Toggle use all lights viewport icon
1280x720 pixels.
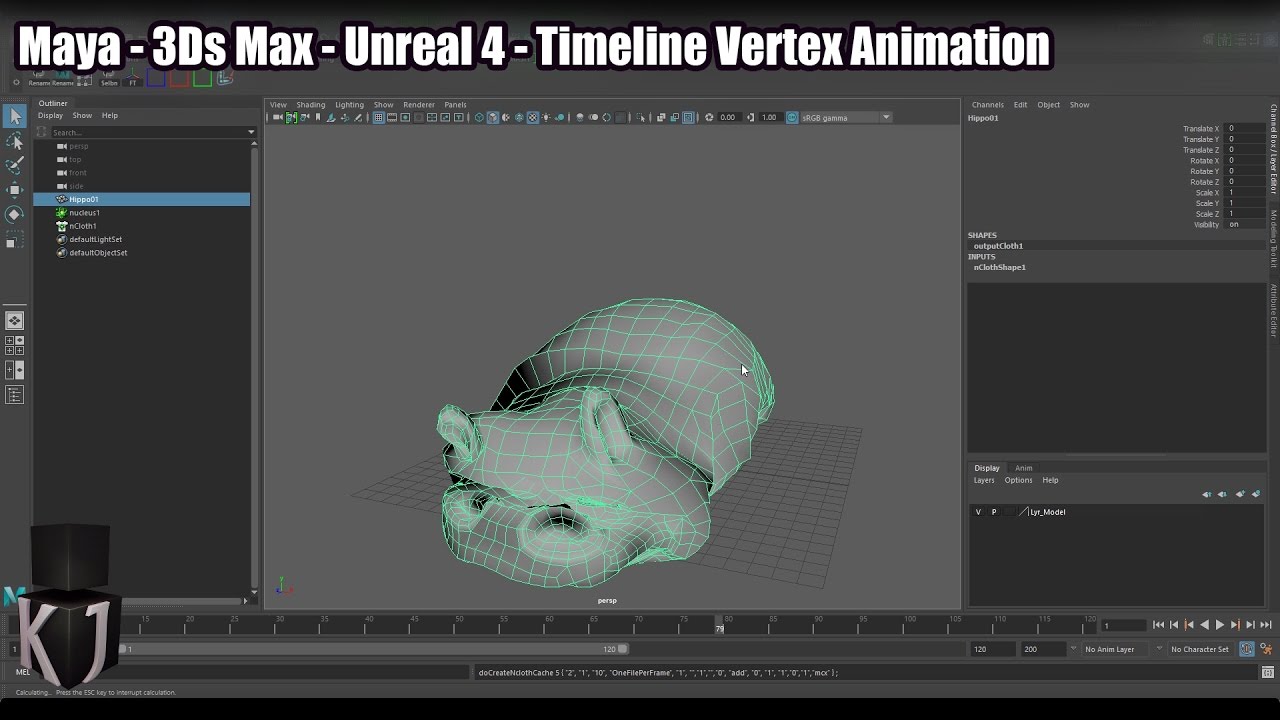(x=546, y=117)
